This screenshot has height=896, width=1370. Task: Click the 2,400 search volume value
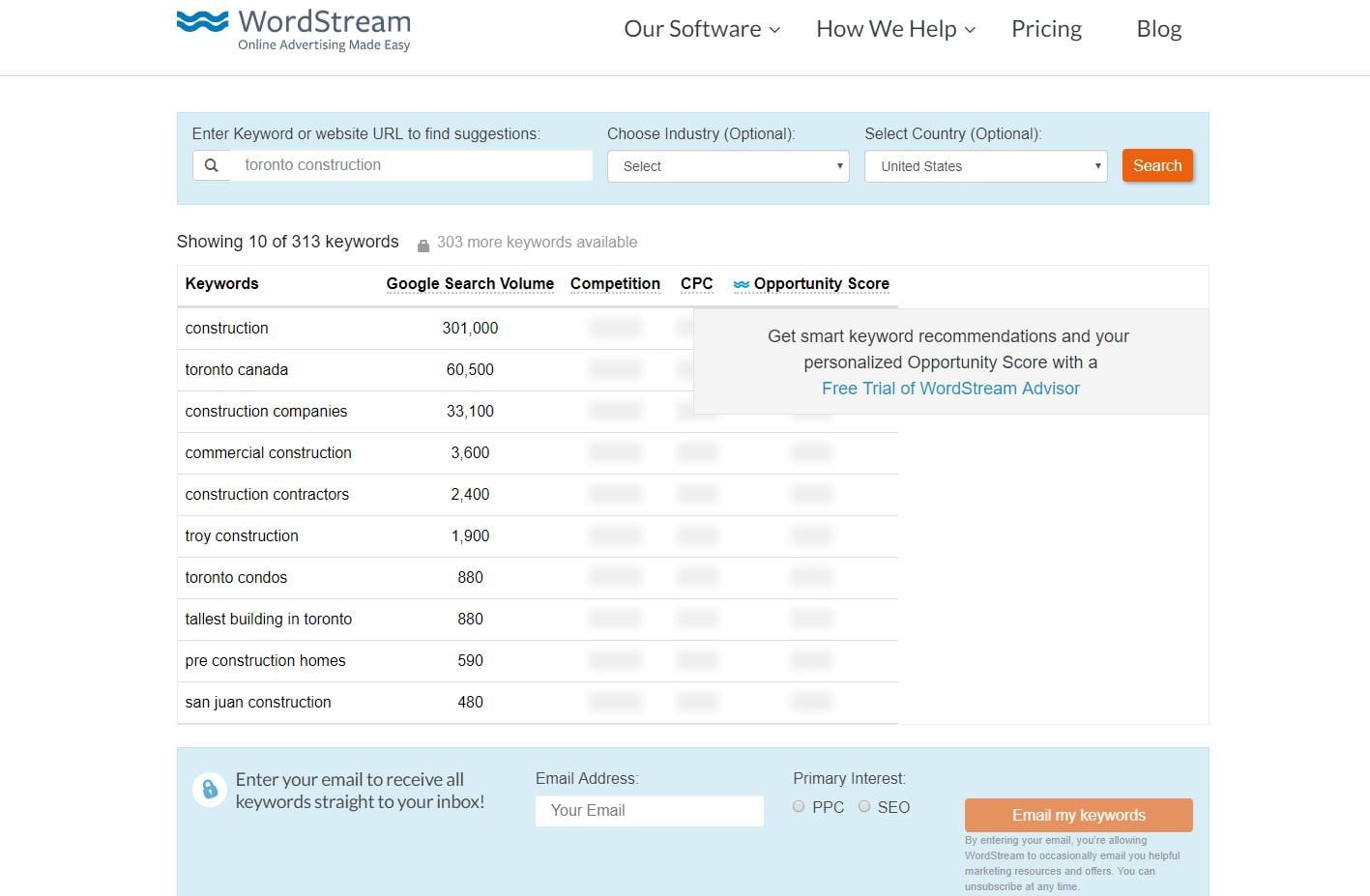[x=470, y=495]
